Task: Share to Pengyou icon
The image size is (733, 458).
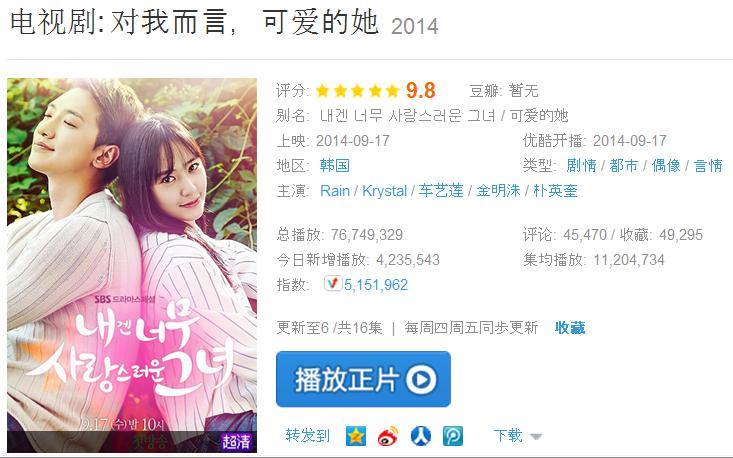Action: (453, 436)
